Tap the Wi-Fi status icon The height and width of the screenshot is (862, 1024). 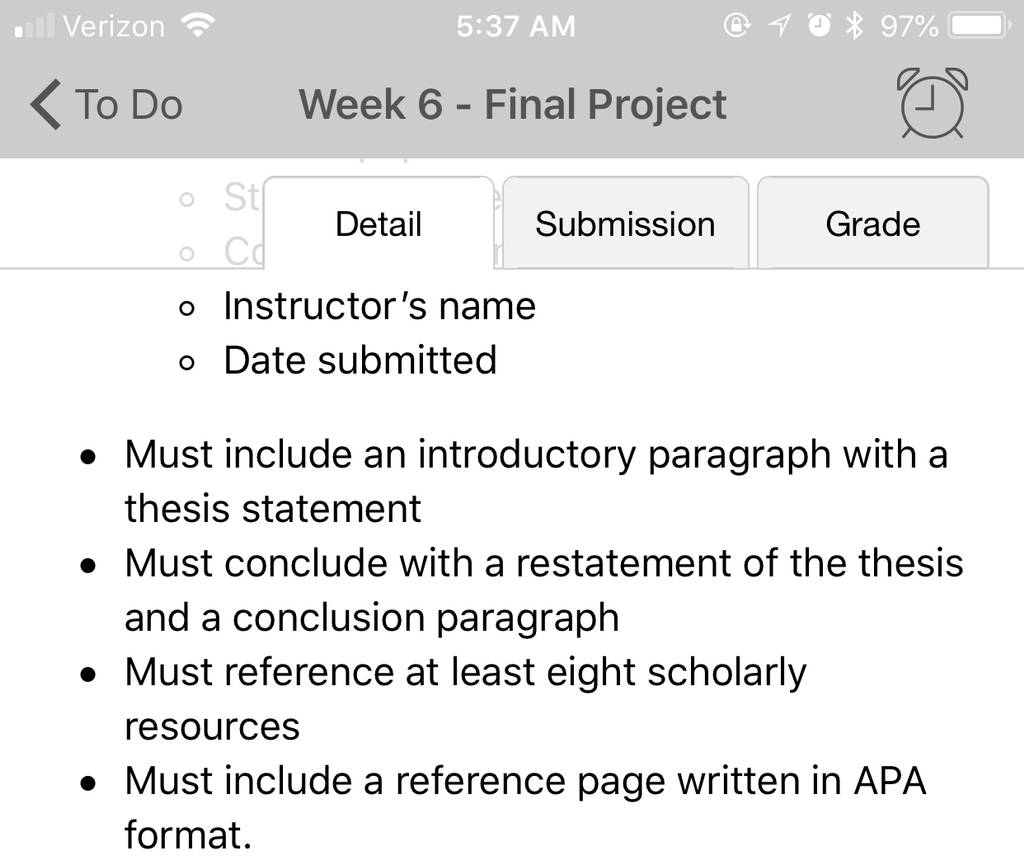click(199, 26)
